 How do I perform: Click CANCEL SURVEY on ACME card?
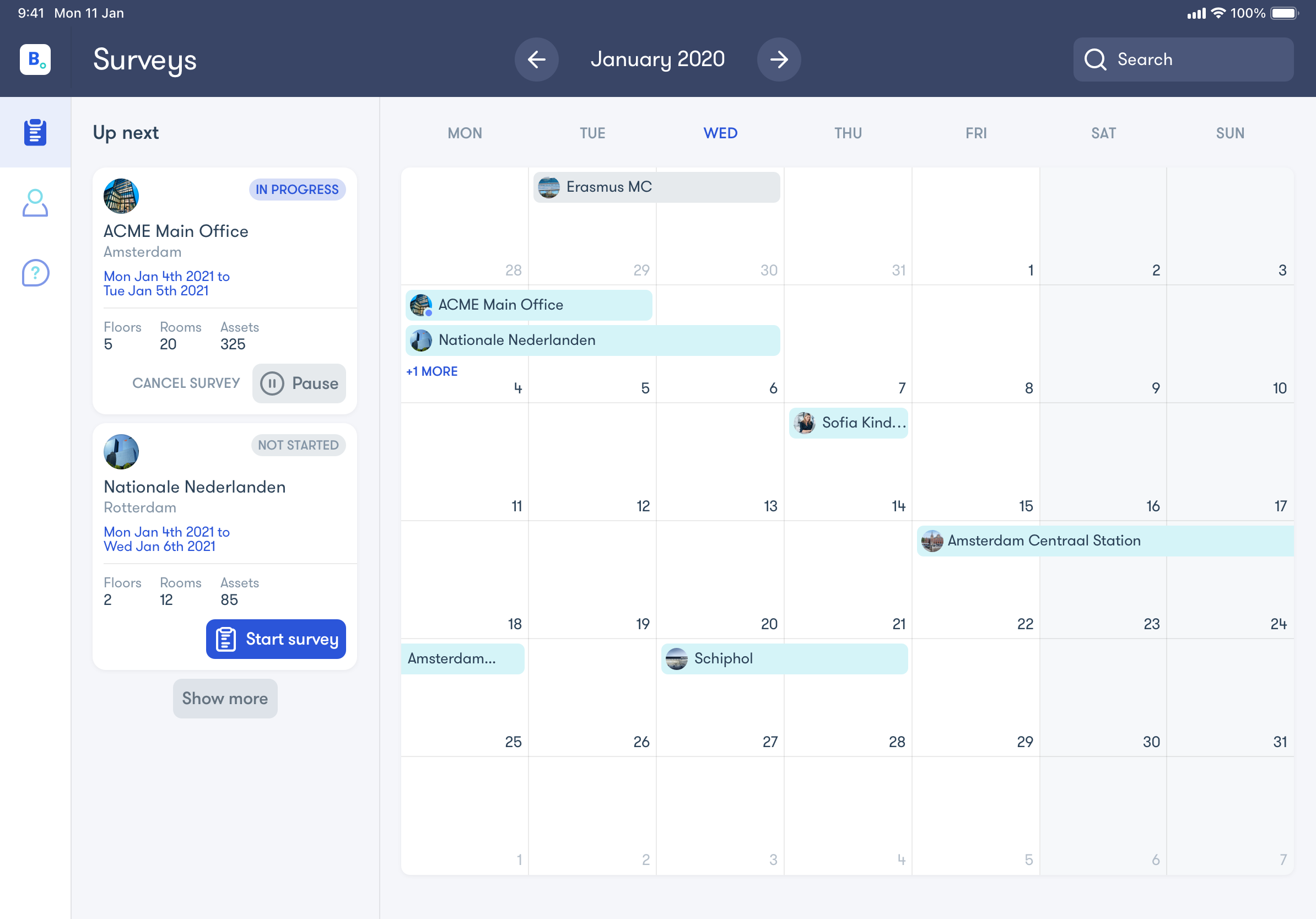point(186,383)
